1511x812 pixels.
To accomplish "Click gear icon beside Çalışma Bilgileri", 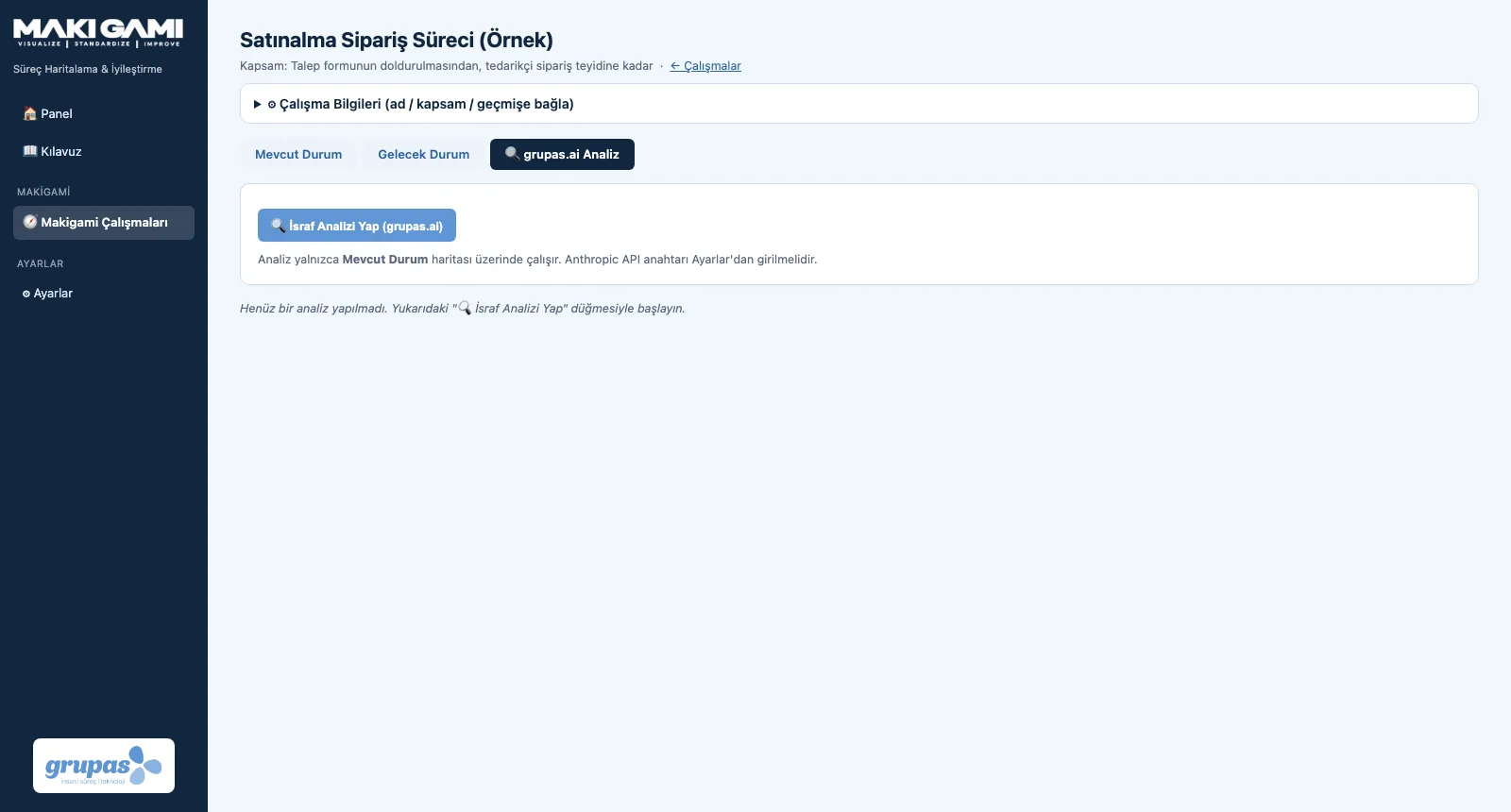I will 272,105.
